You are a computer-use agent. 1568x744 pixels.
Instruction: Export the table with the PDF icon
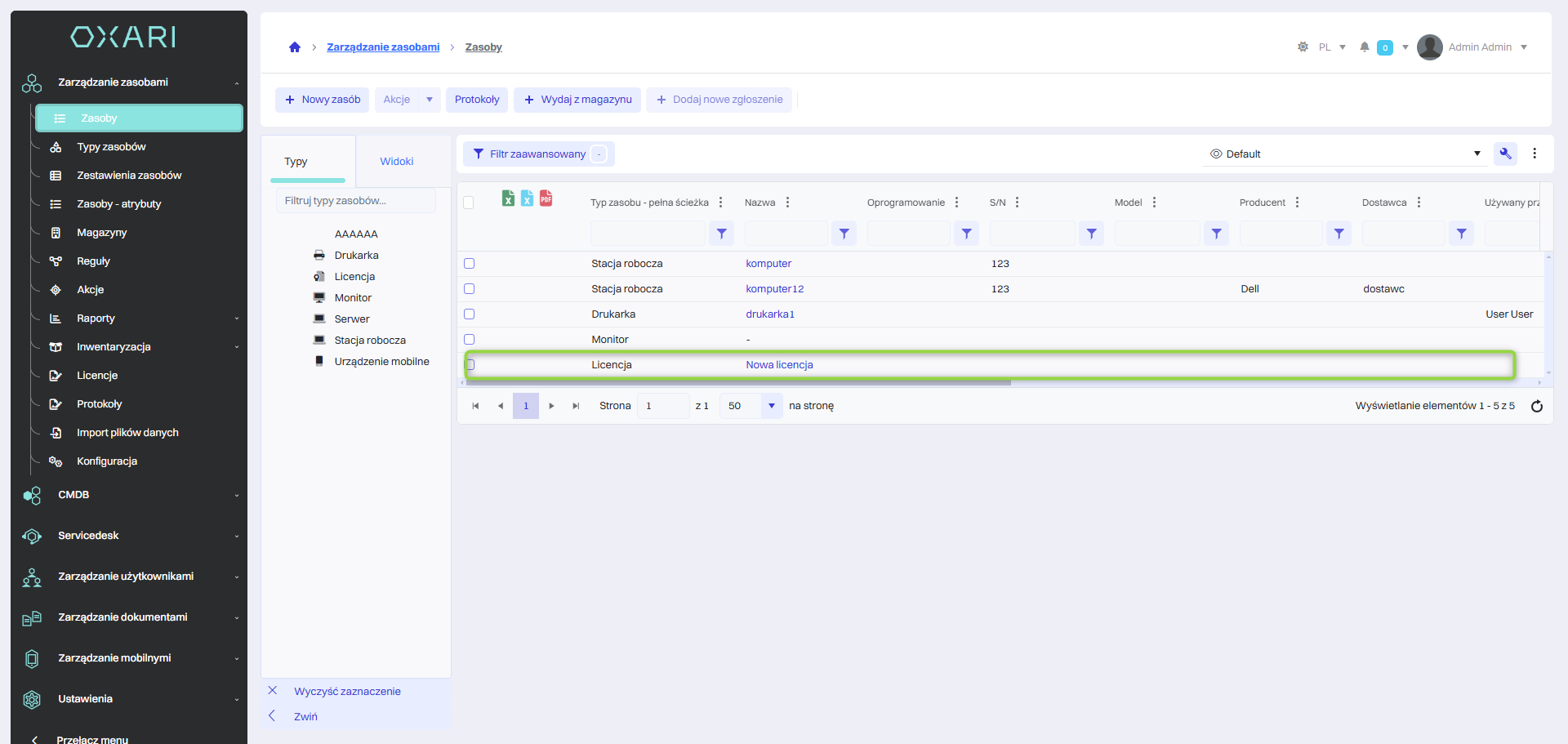[546, 198]
